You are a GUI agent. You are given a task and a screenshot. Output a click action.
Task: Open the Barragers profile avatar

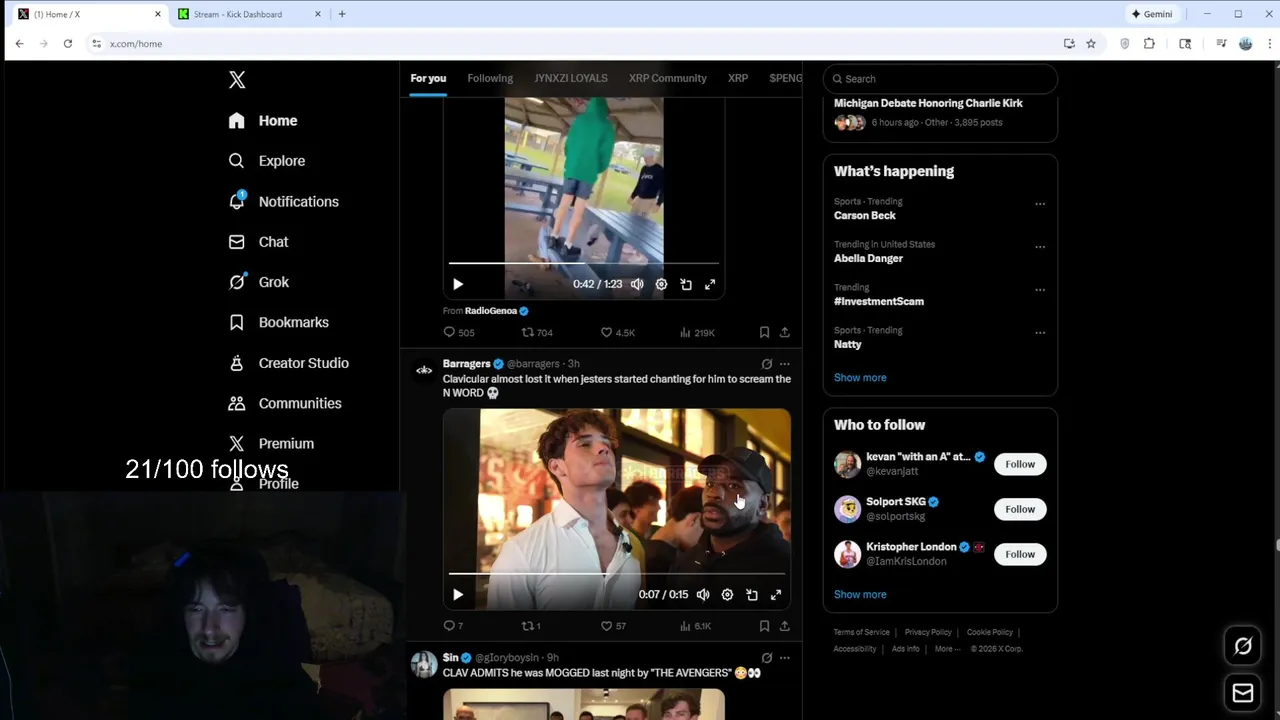424,370
